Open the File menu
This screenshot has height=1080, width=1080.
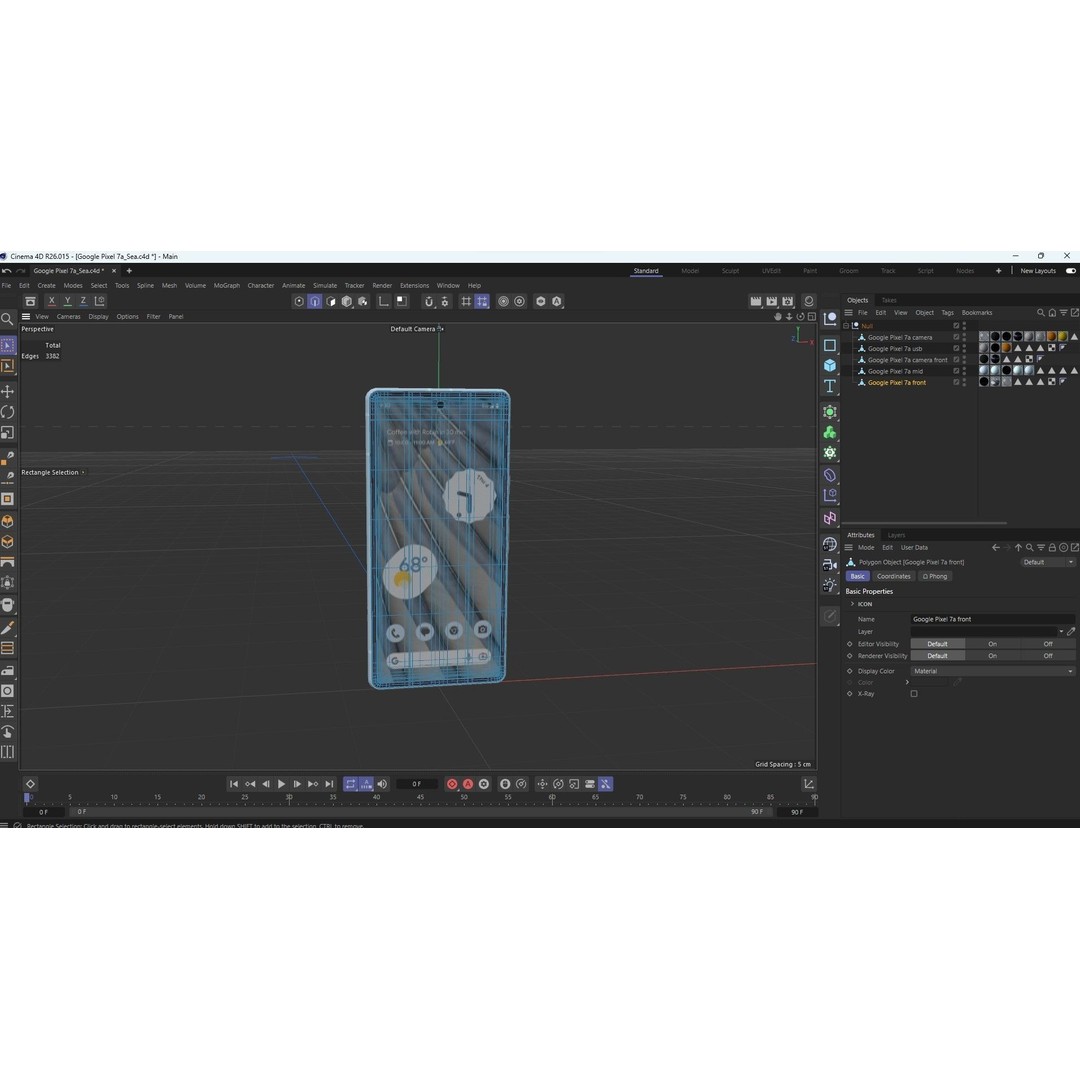tap(6, 285)
